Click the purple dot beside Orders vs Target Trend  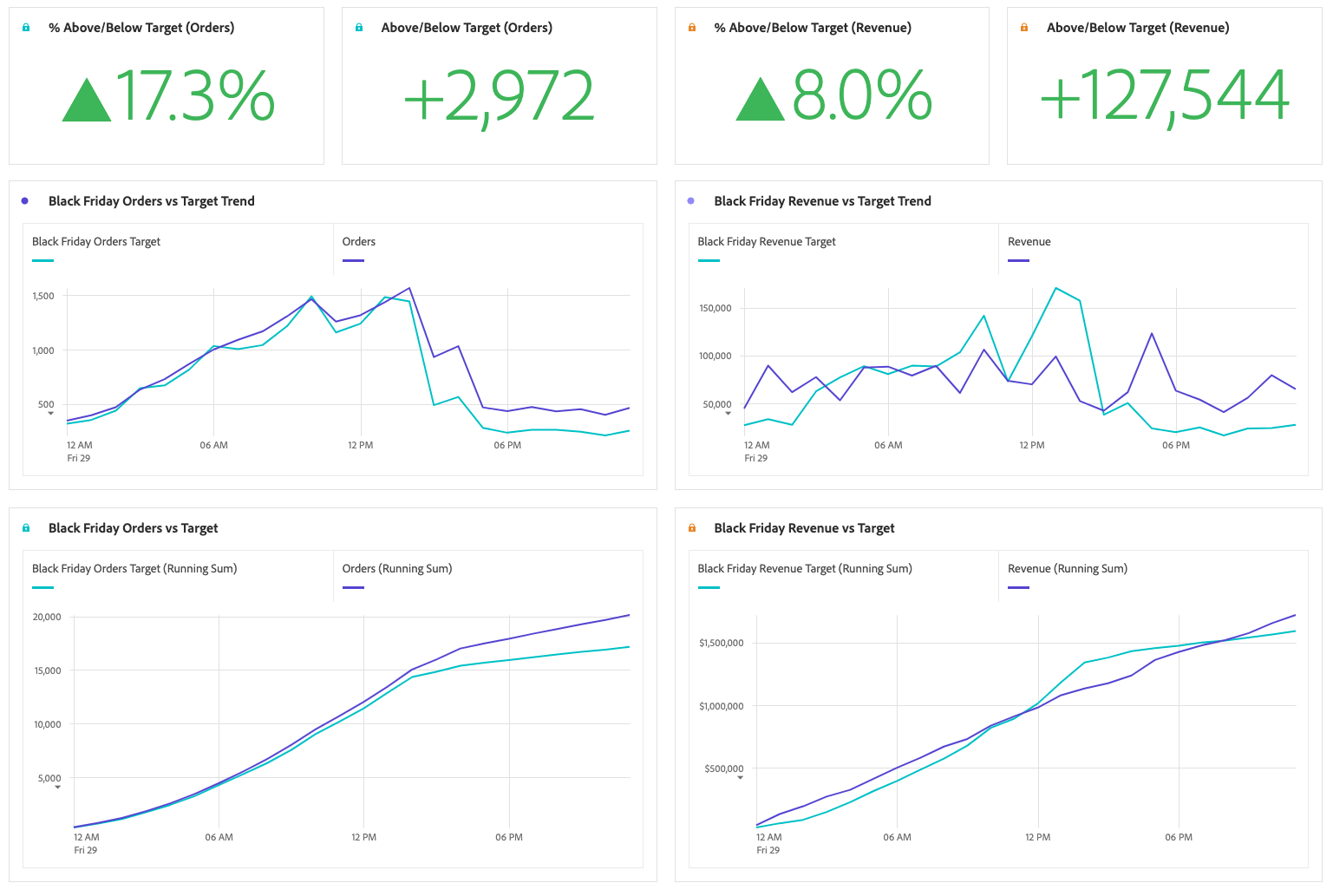[25, 201]
